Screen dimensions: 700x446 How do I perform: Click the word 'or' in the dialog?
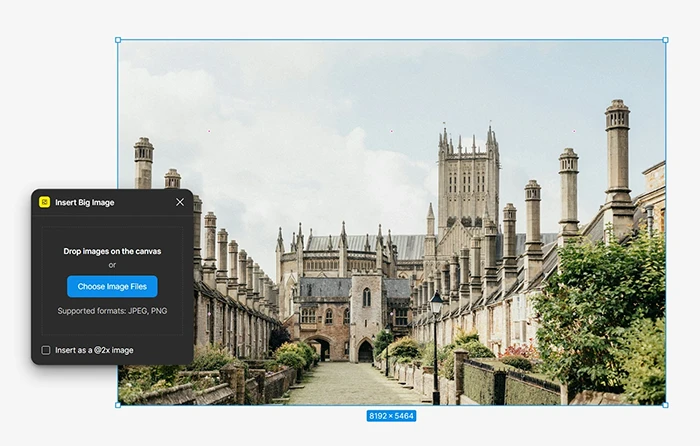click(112, 265)
